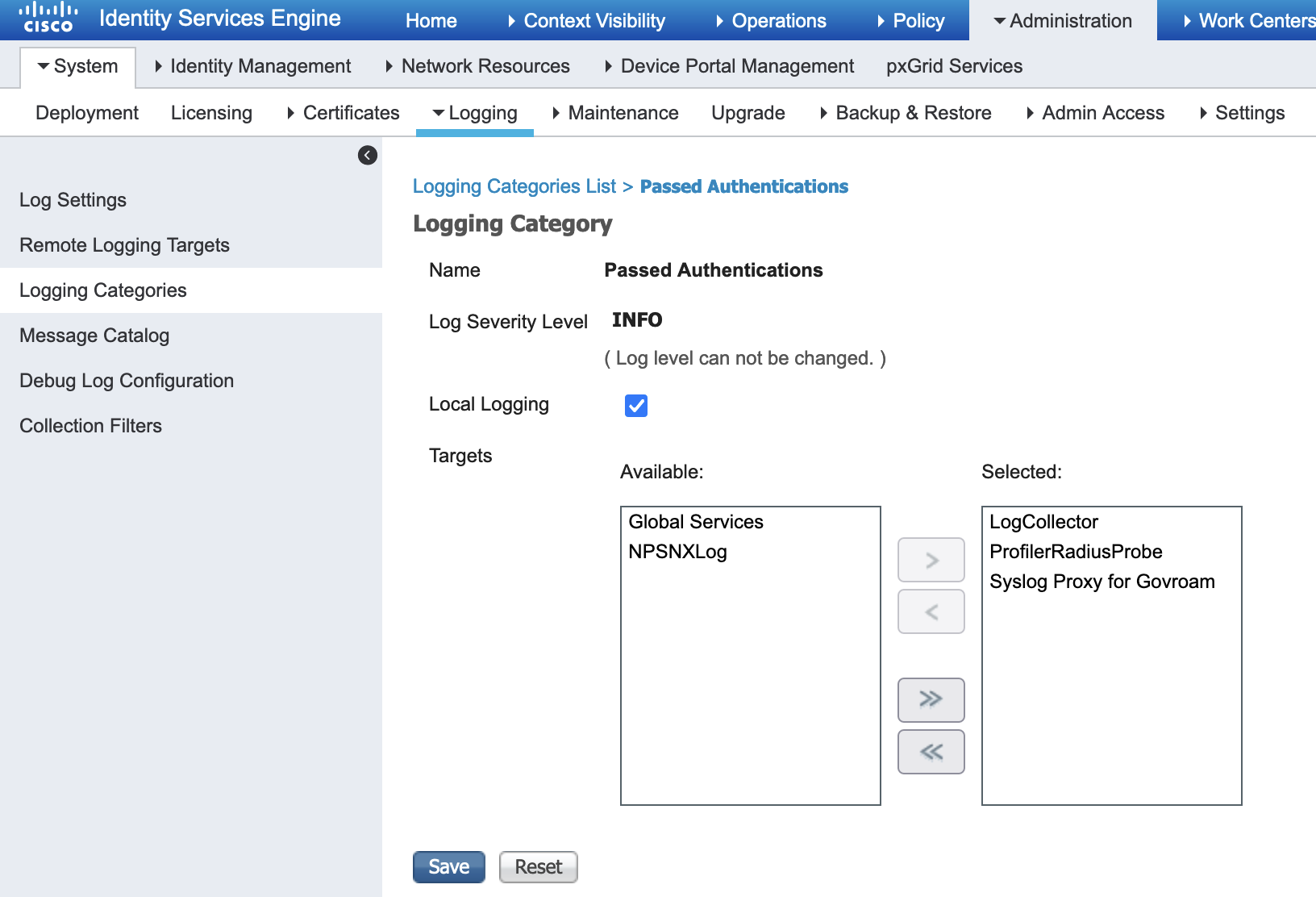Image resolution: width=1316 pixels, height=897 pixels.
Task: Click the Cisco logo
Action: 48,18
